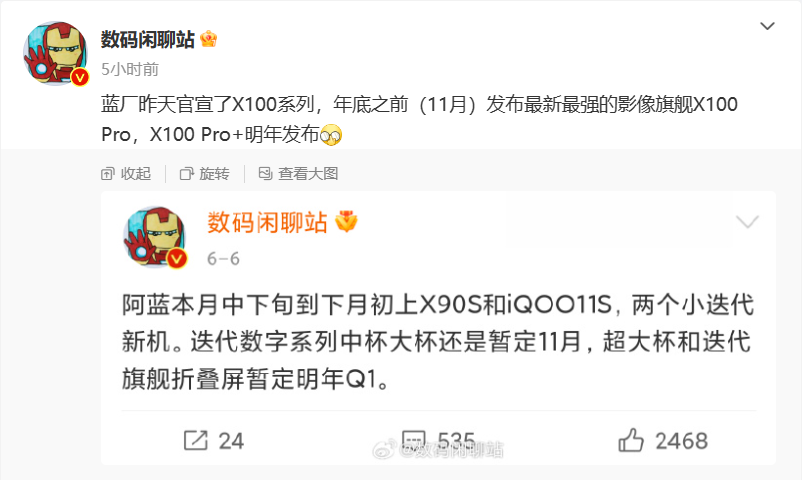Screen dimensions: 802x480
Task: Click the 5小时前 timestamp
Action: [x=130, y=69]
